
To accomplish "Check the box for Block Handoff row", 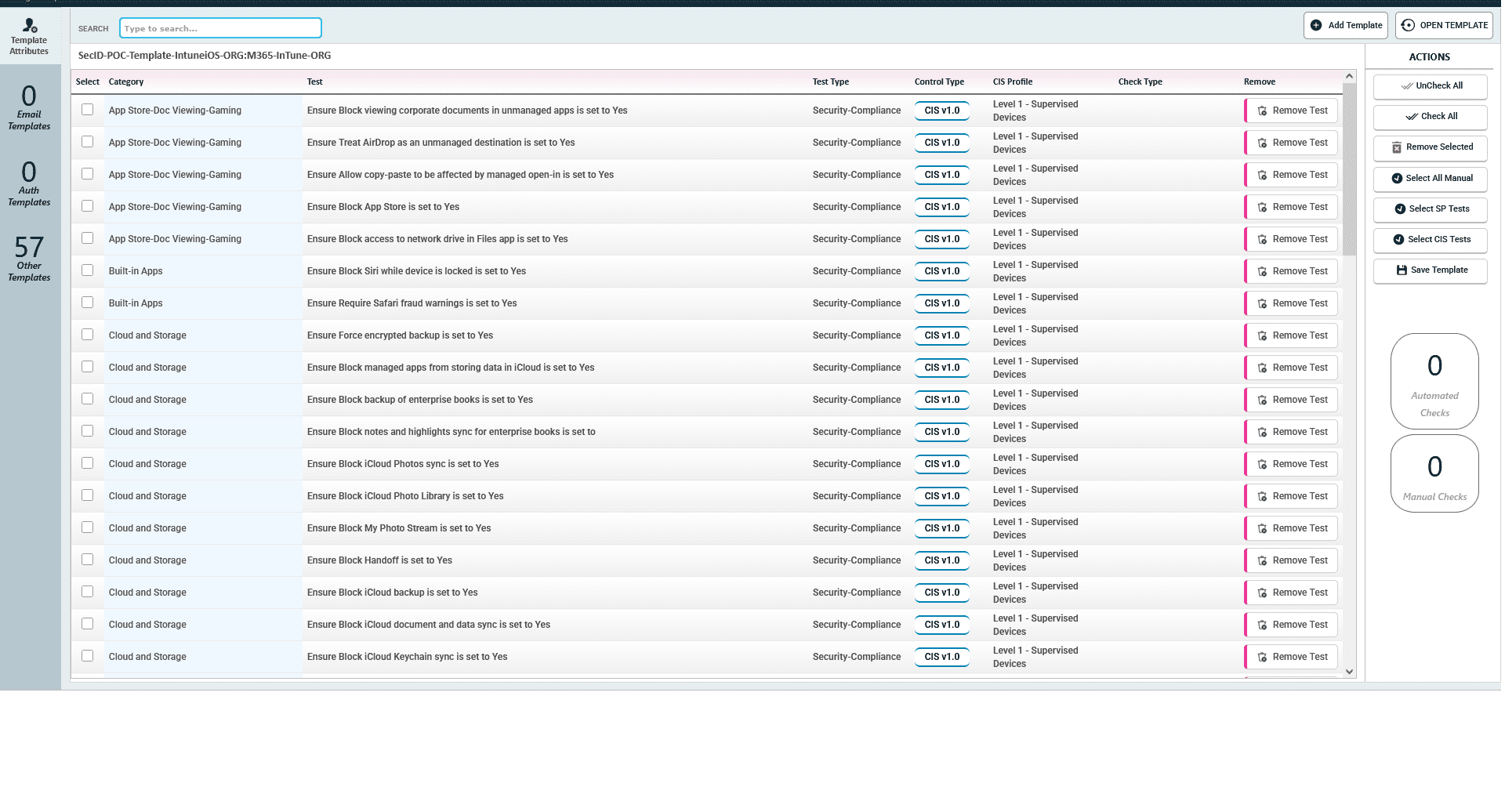I will (x=88, y=560).
